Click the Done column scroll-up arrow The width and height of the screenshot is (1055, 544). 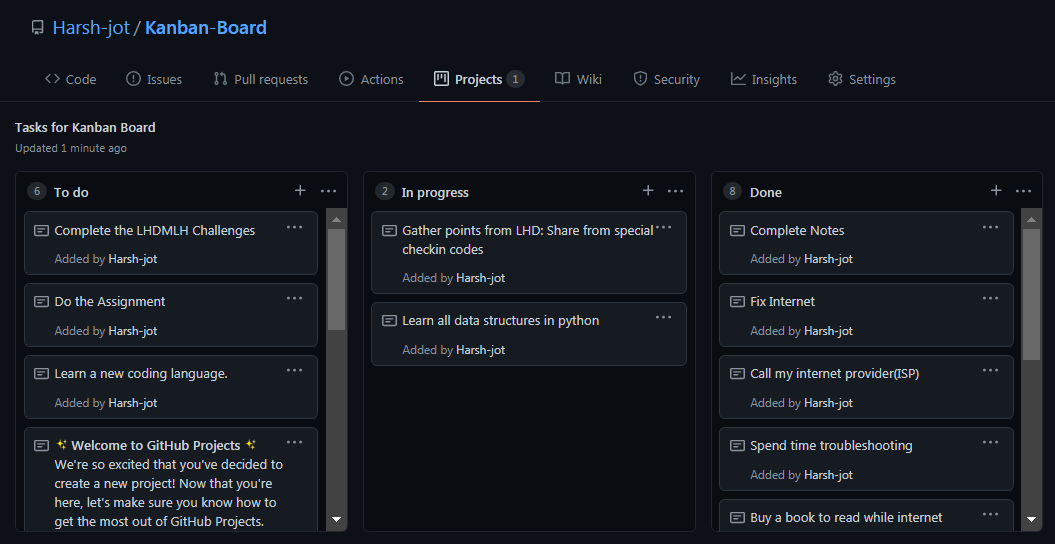pos(1031,219)
